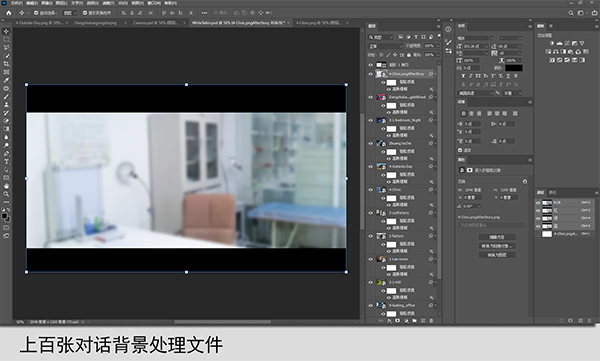Open the layer blend mode dropdown
This screenshot has height=361, width=600.
(385, 46)
